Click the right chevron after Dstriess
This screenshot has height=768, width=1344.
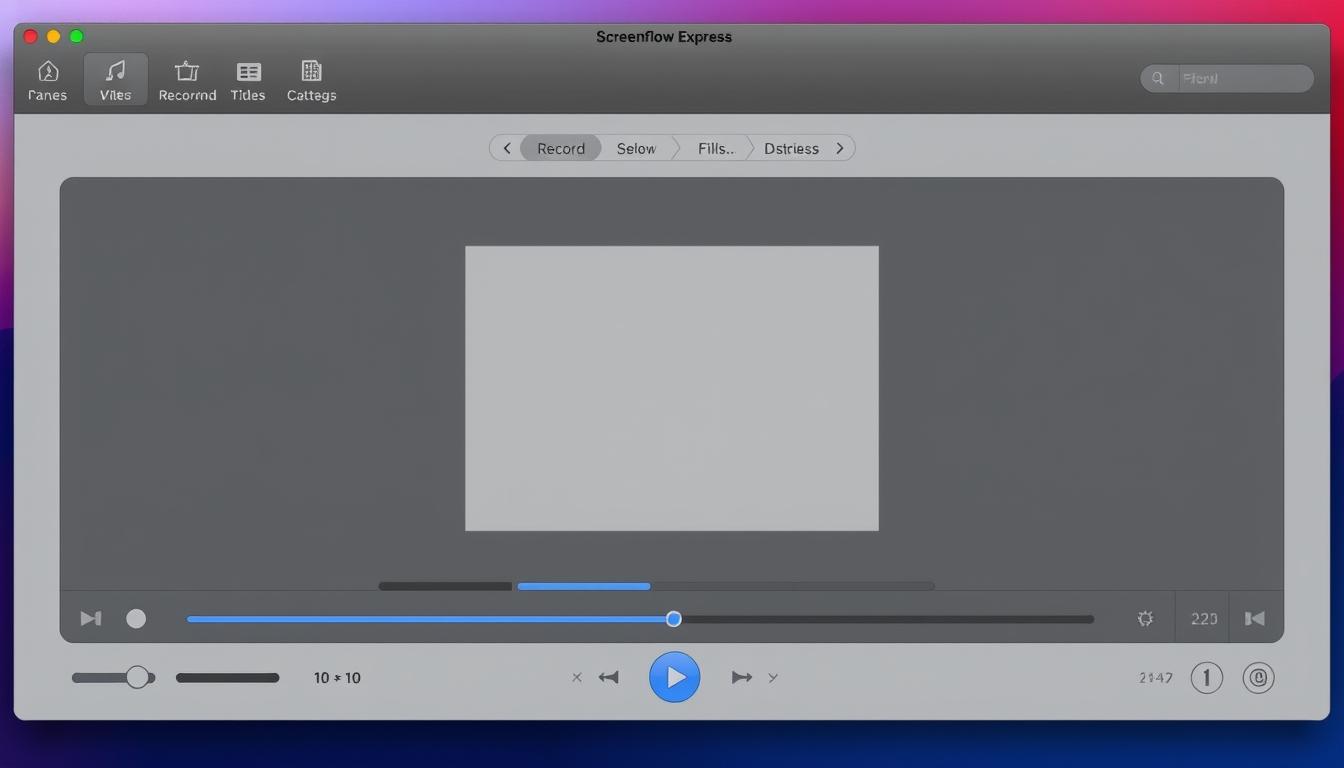click(x=840, y=148)
